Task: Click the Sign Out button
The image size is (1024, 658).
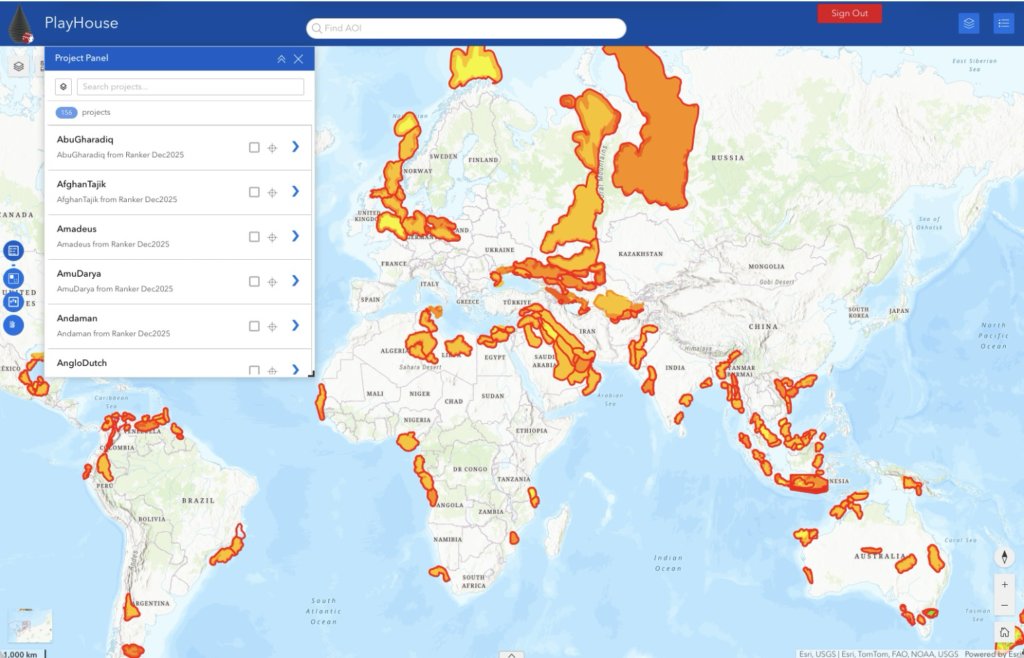Action: click(x=850, y=13)
